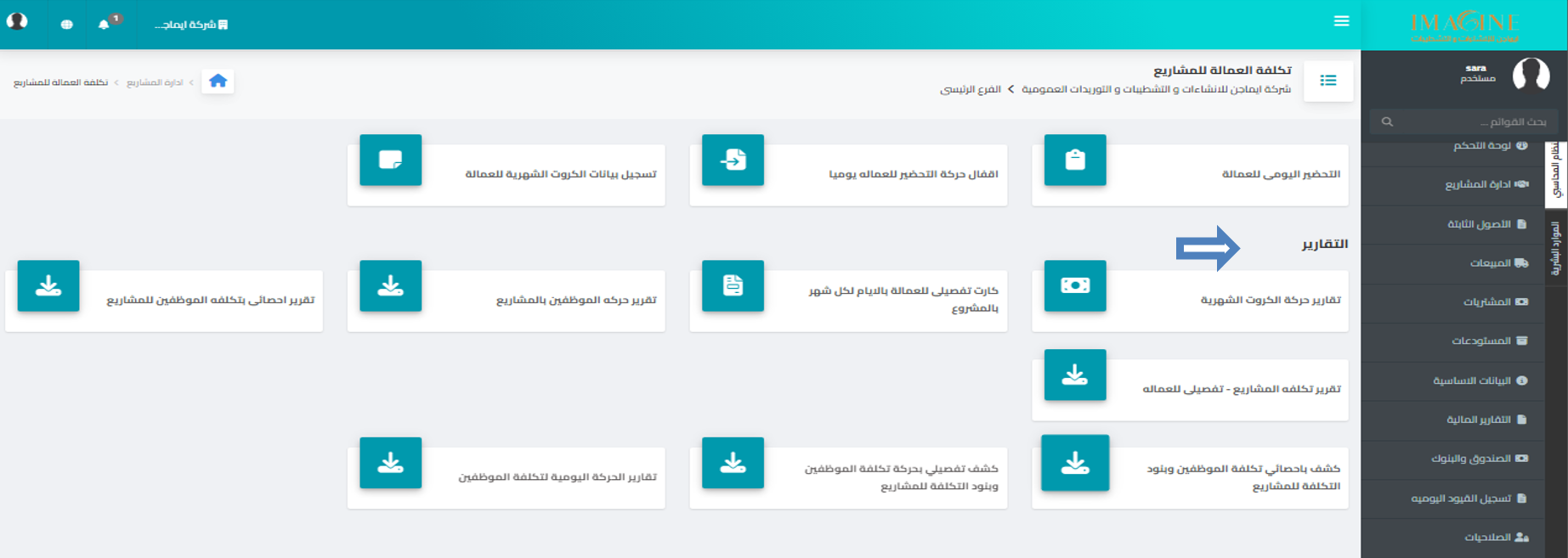Image resolution: width=1568 pixels, height=558 pixels.
Task: Go home via the breadcrumb house icon
Action: coord(218,82)
